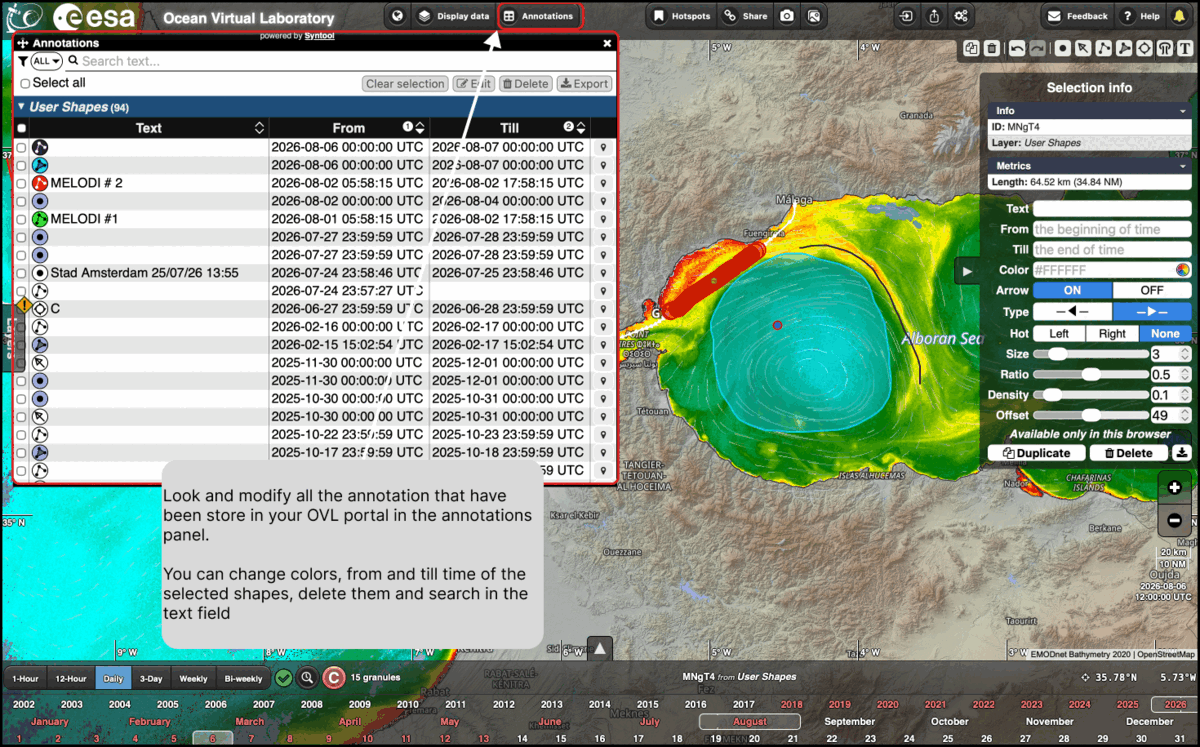Tick the table header checkbox

pyautogui.click(x=21, y=129)
